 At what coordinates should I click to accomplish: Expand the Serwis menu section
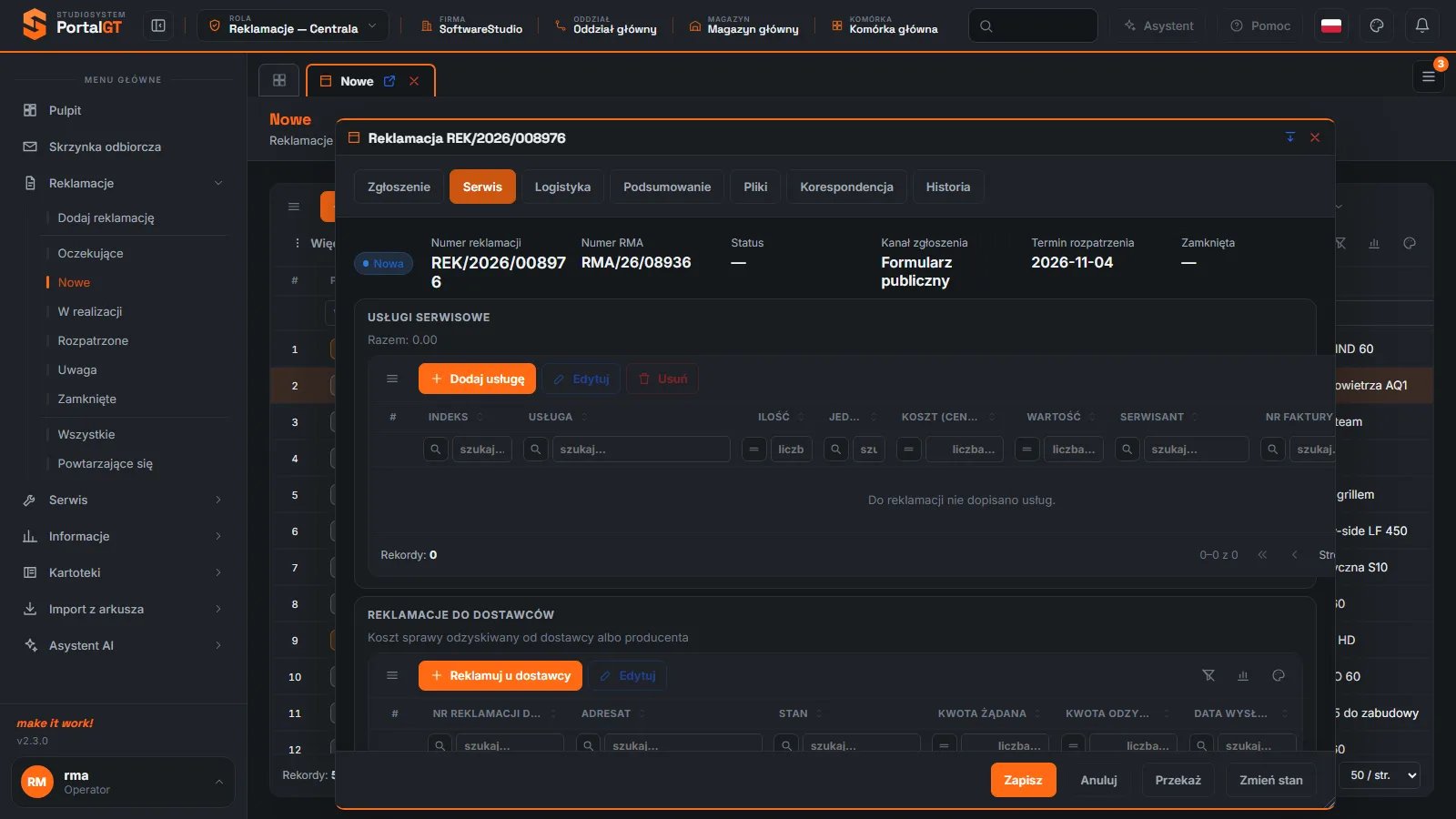coord(123,500)
